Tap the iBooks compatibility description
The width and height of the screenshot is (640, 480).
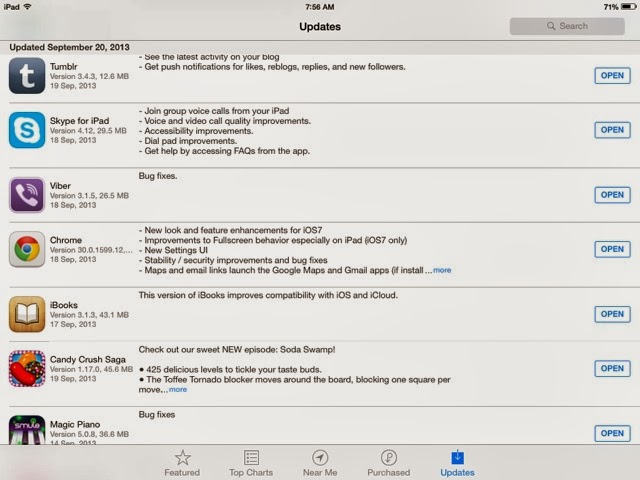268,295
